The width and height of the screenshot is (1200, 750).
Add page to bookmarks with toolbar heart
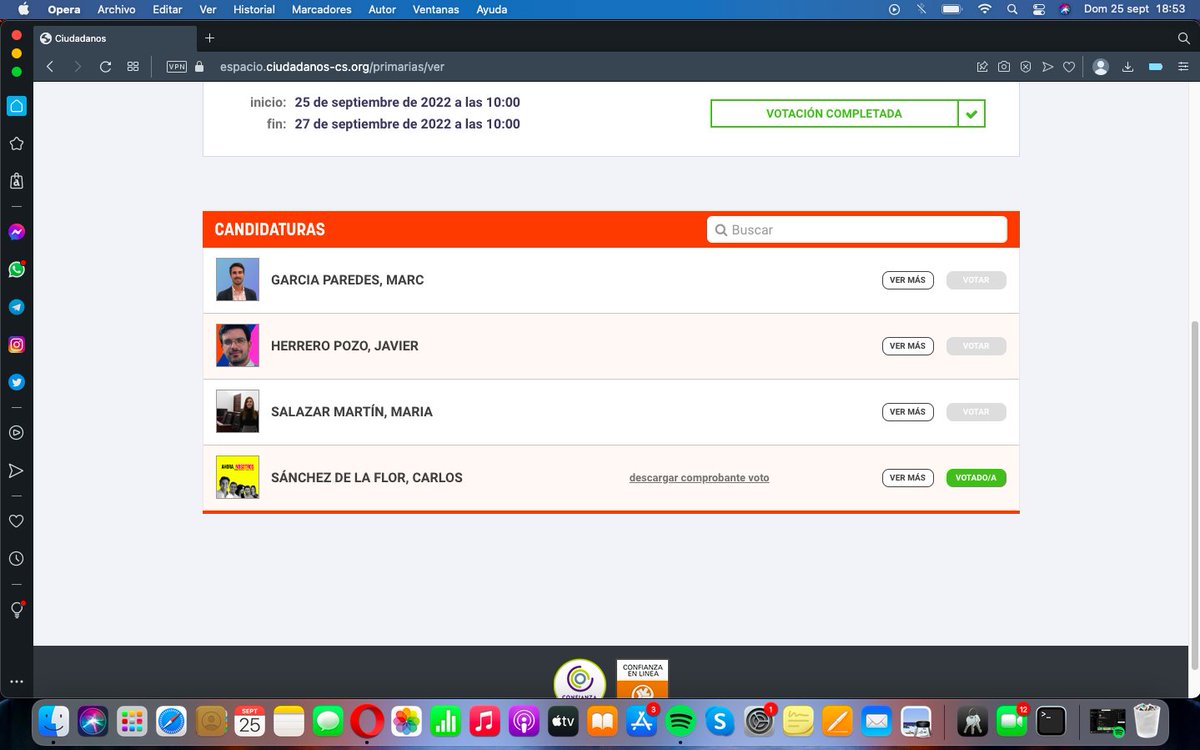coord(1069,67)
